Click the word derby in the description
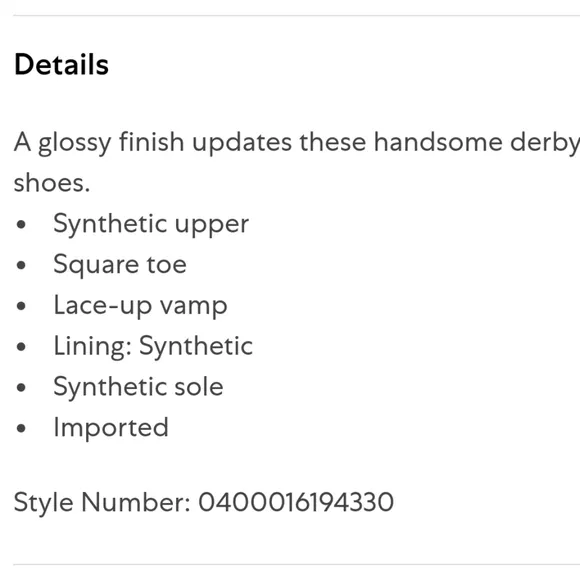 pos(545,143)
